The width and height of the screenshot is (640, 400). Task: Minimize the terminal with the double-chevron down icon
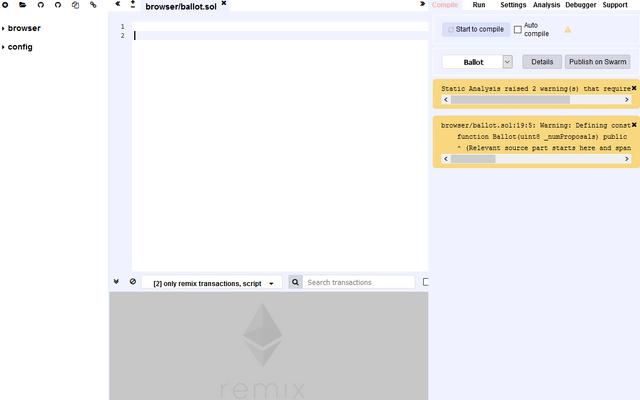point(116,282)
